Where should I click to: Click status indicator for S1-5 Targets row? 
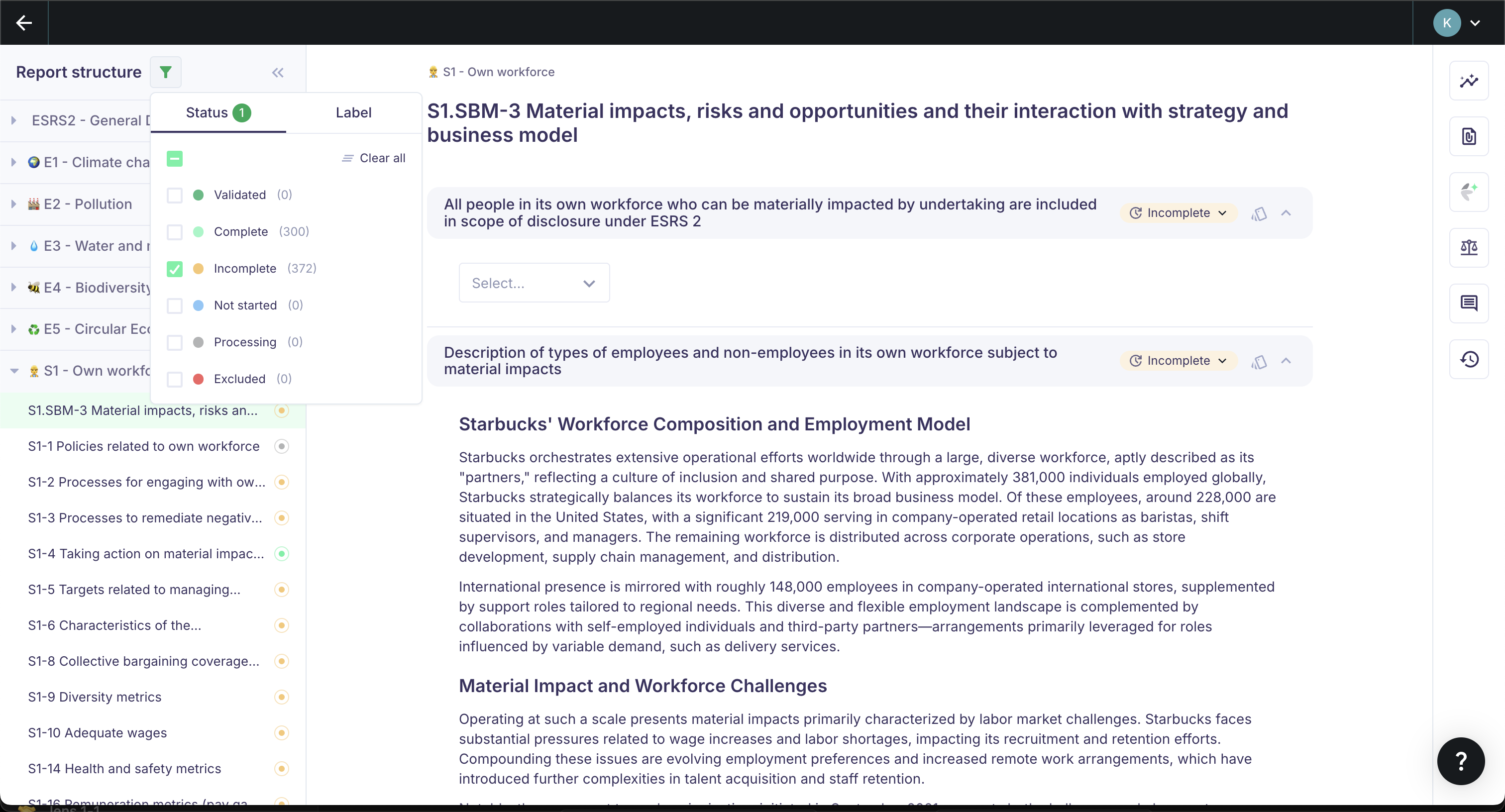pos(282,590)
